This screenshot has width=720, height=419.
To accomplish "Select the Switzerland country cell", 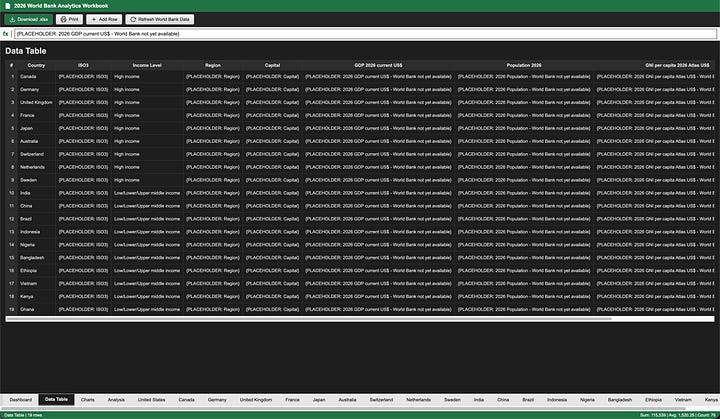I will click(37, 154).
